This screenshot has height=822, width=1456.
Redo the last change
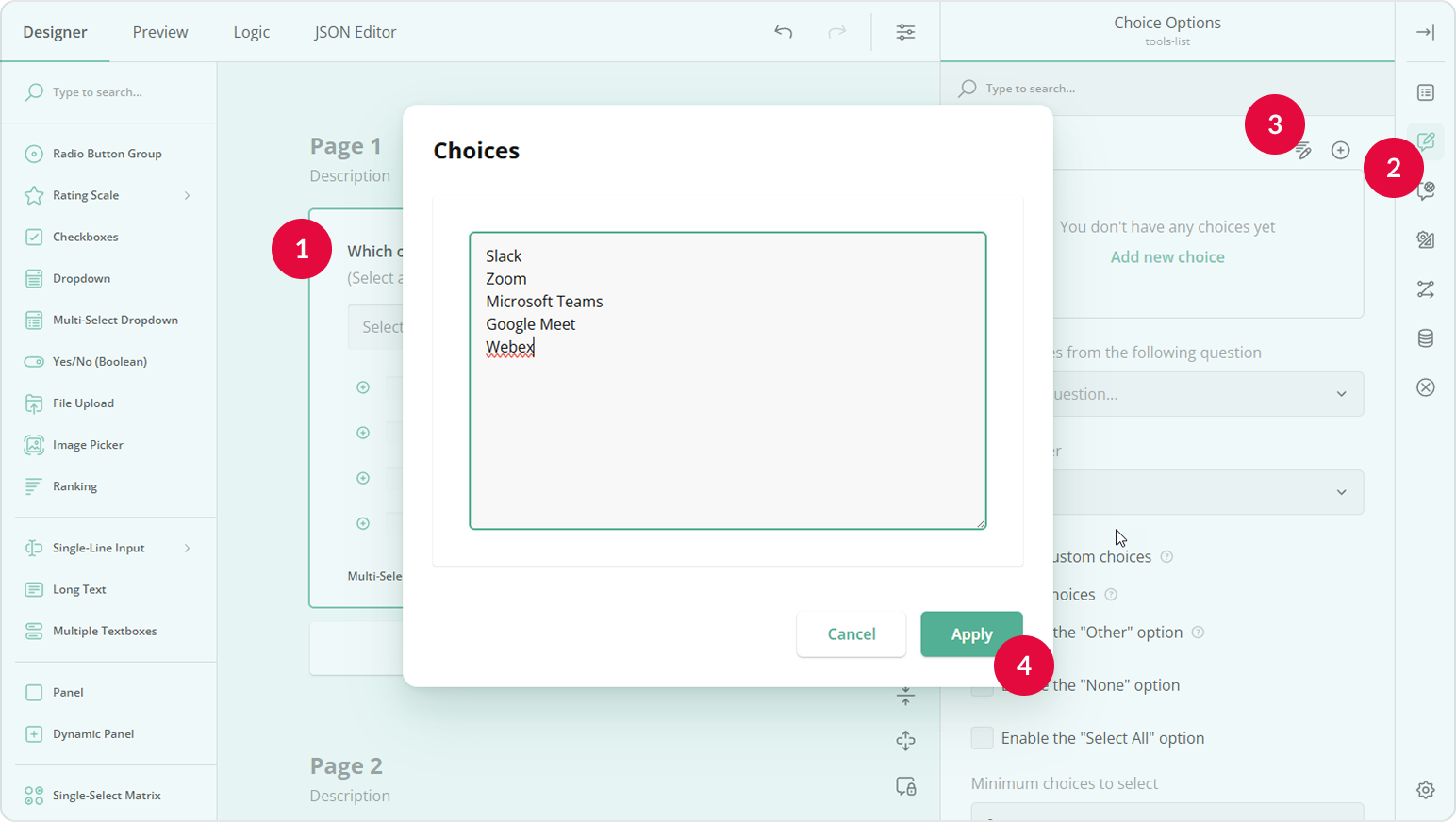(x=837, y=31)
